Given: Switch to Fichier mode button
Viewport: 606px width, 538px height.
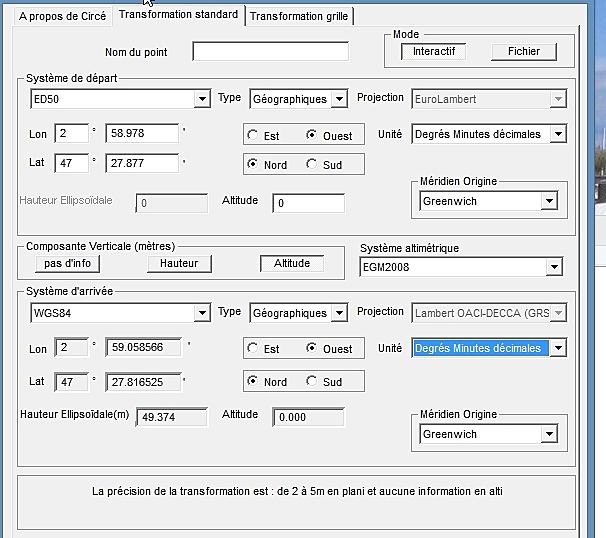Looking at the screenshot, I should click(524, 51).
